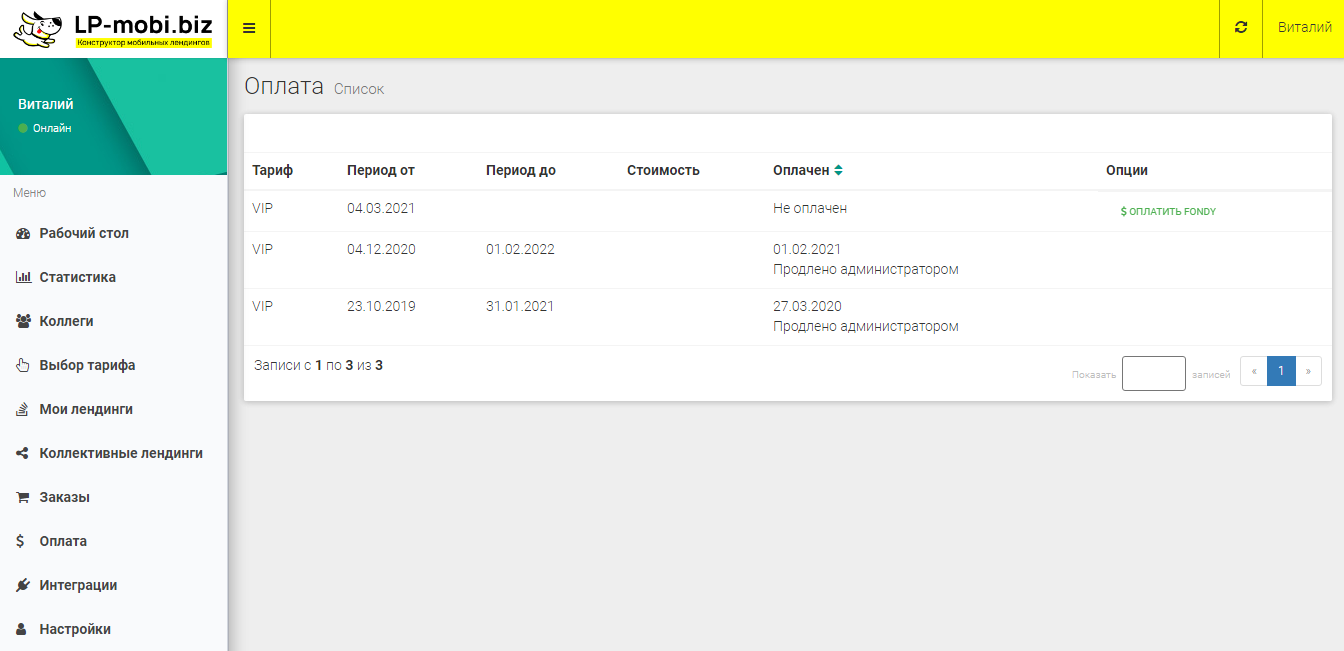Open the Виталий user menu in header

tap(1304, 28)
